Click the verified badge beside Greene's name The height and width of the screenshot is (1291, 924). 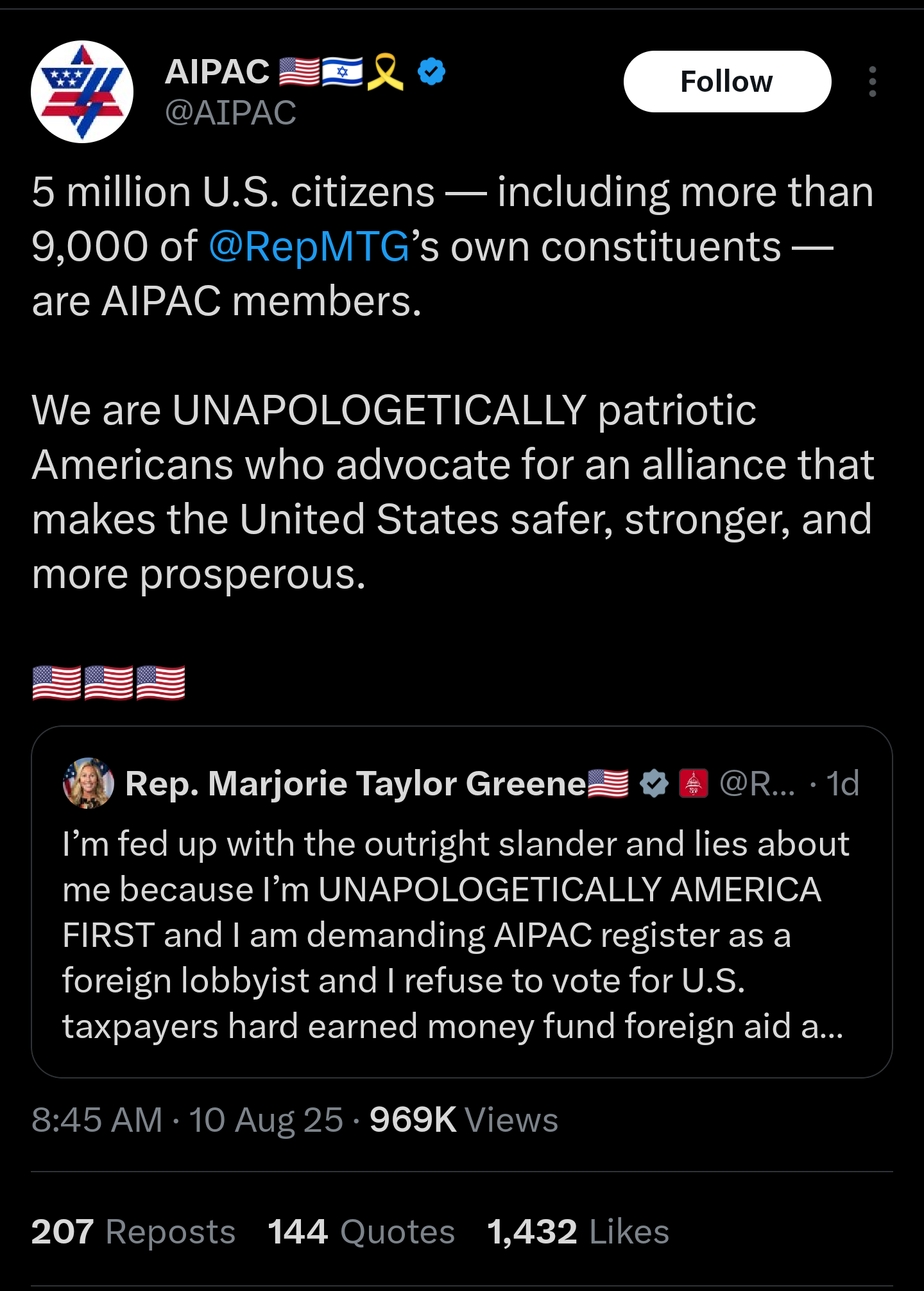pos(654,784)
